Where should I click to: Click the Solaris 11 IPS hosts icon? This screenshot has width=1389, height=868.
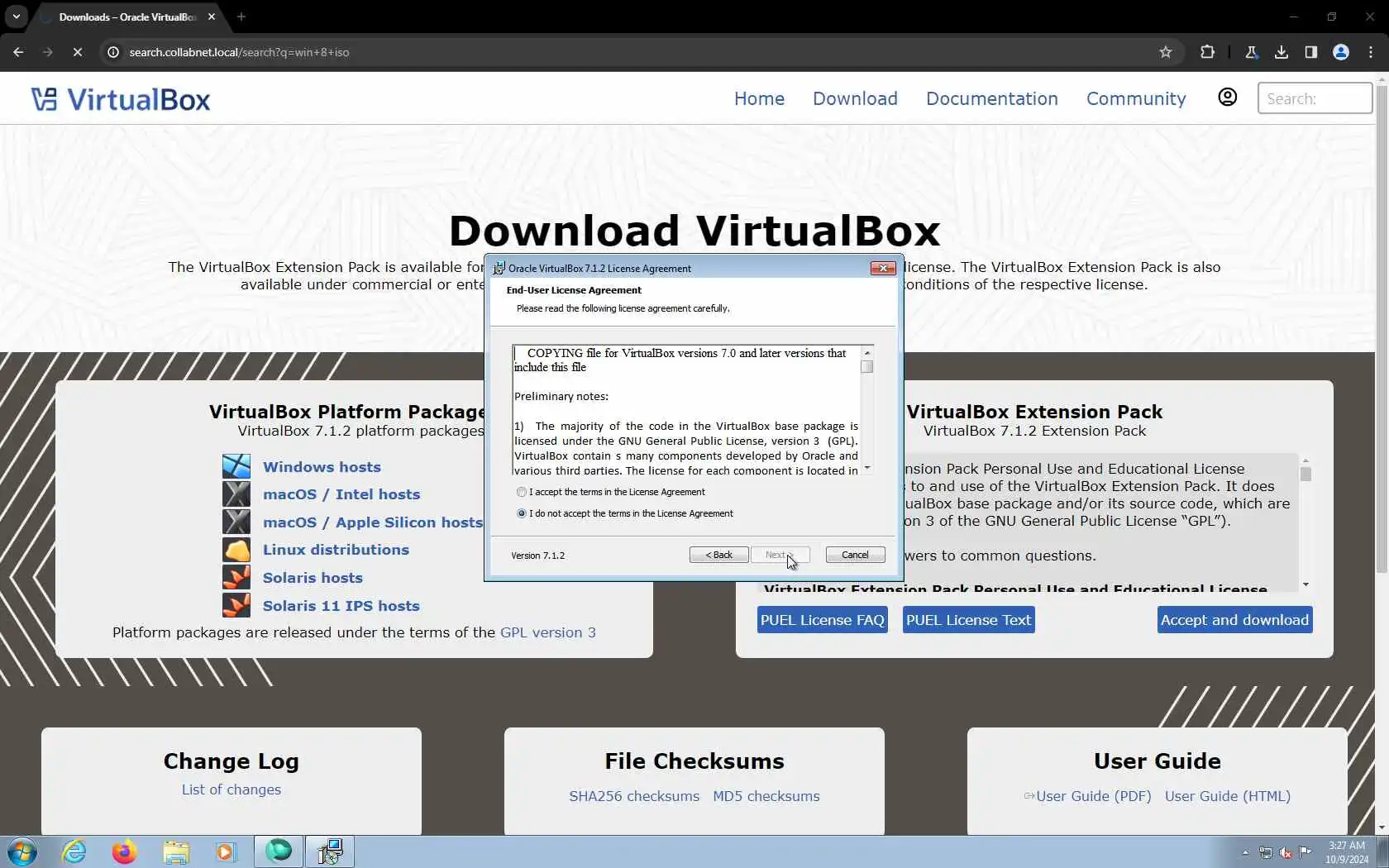[236, 605]
